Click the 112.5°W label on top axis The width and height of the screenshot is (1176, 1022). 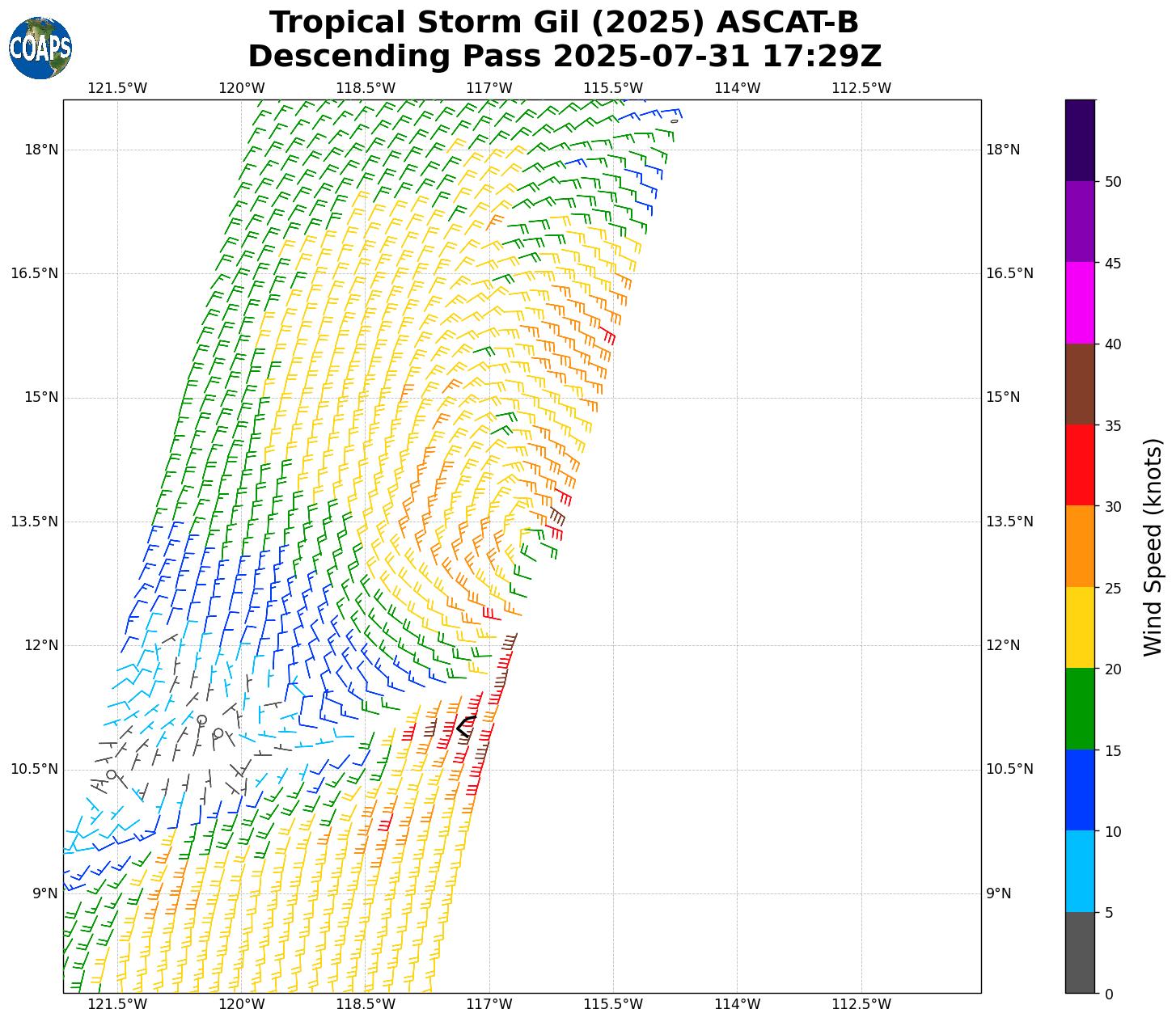coord(861,88)
